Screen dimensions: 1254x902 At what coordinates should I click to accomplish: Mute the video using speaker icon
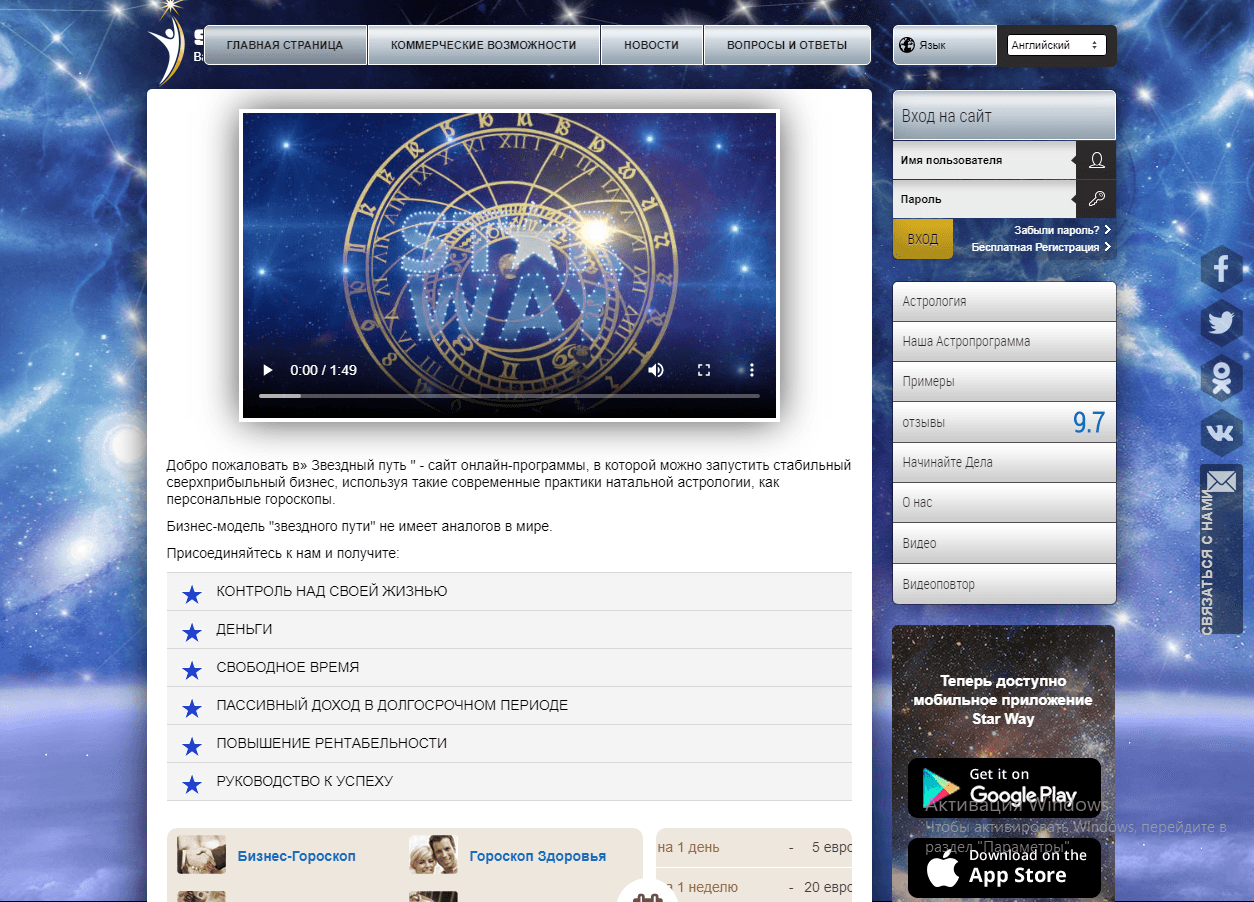(656, 370)
